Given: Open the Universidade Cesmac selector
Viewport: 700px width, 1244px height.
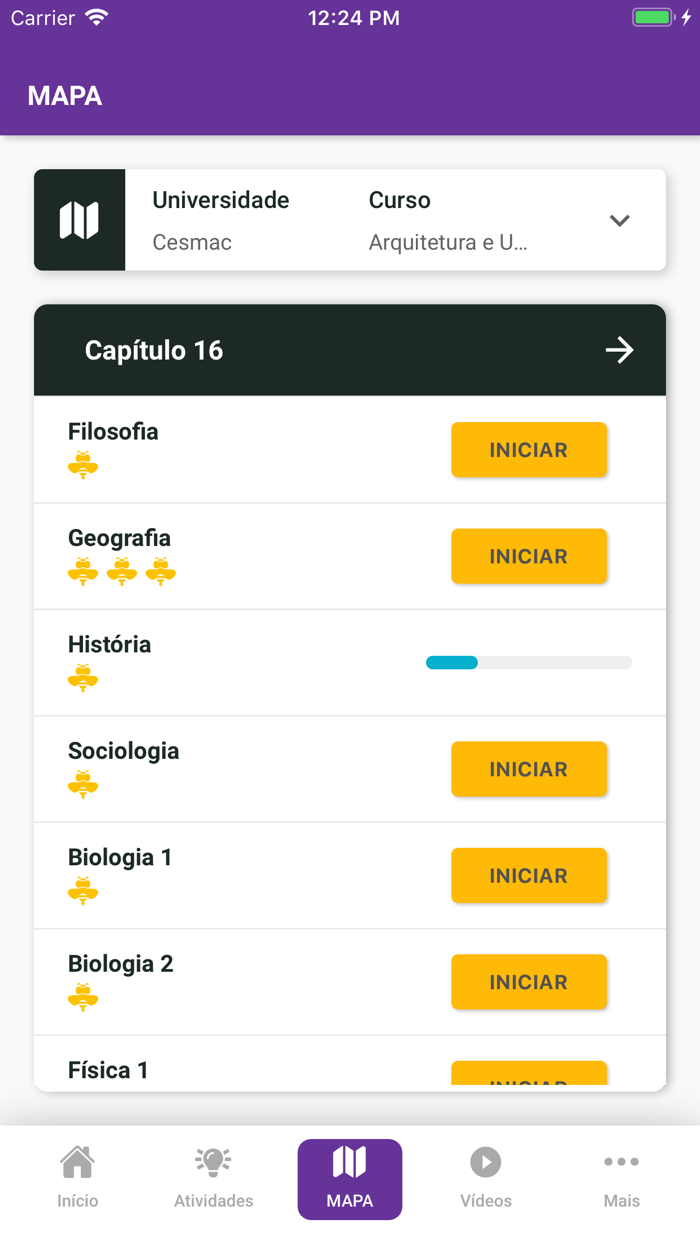Looking at the screenshot, I should tap(221, 221).
